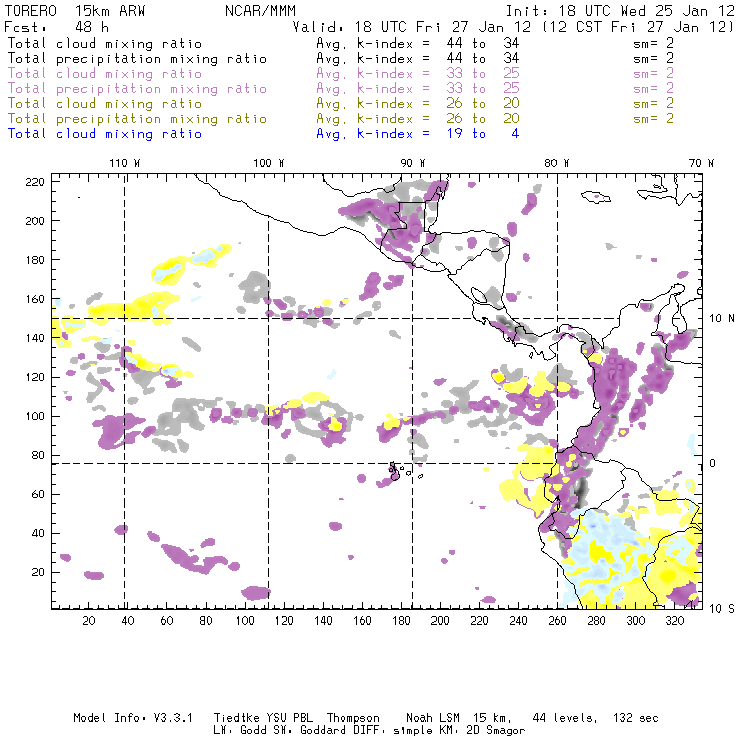Click the '0' equator latitude label
This screenshot has height=740, width=740.
tap(713, 463)
